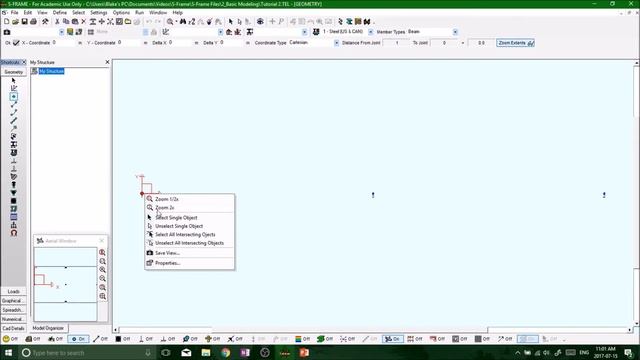Click the X-Coordinate input field
Viewport: 640px width, 360px height.
click(64, 42)
